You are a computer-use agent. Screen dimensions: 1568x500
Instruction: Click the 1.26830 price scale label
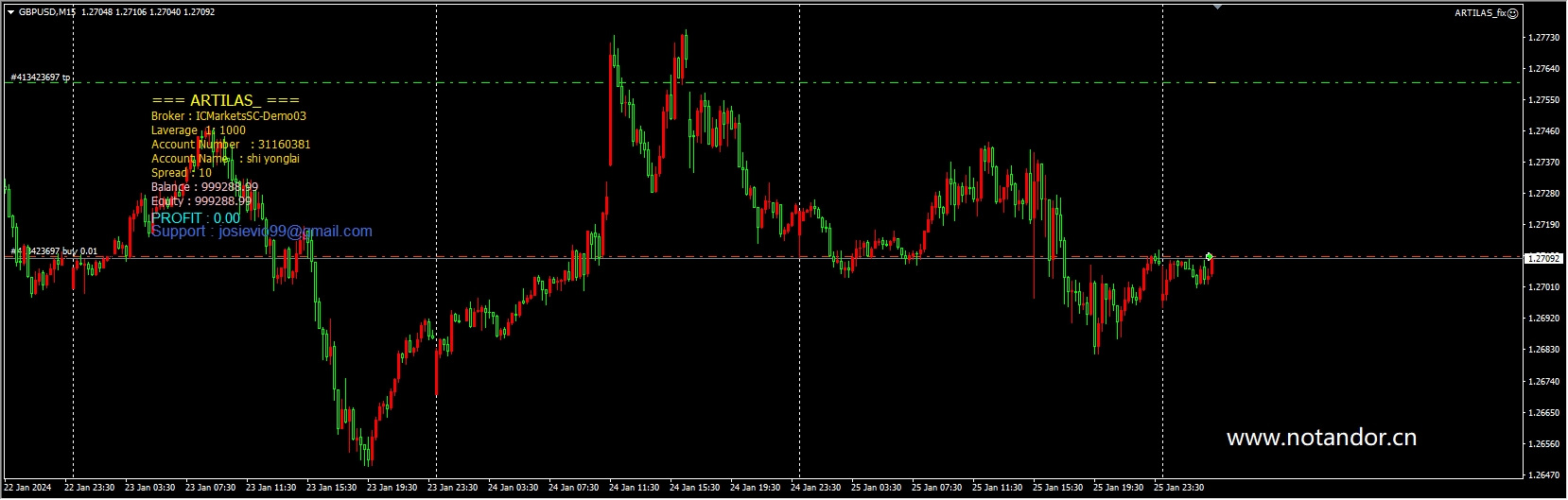[x=1544, y=350]
